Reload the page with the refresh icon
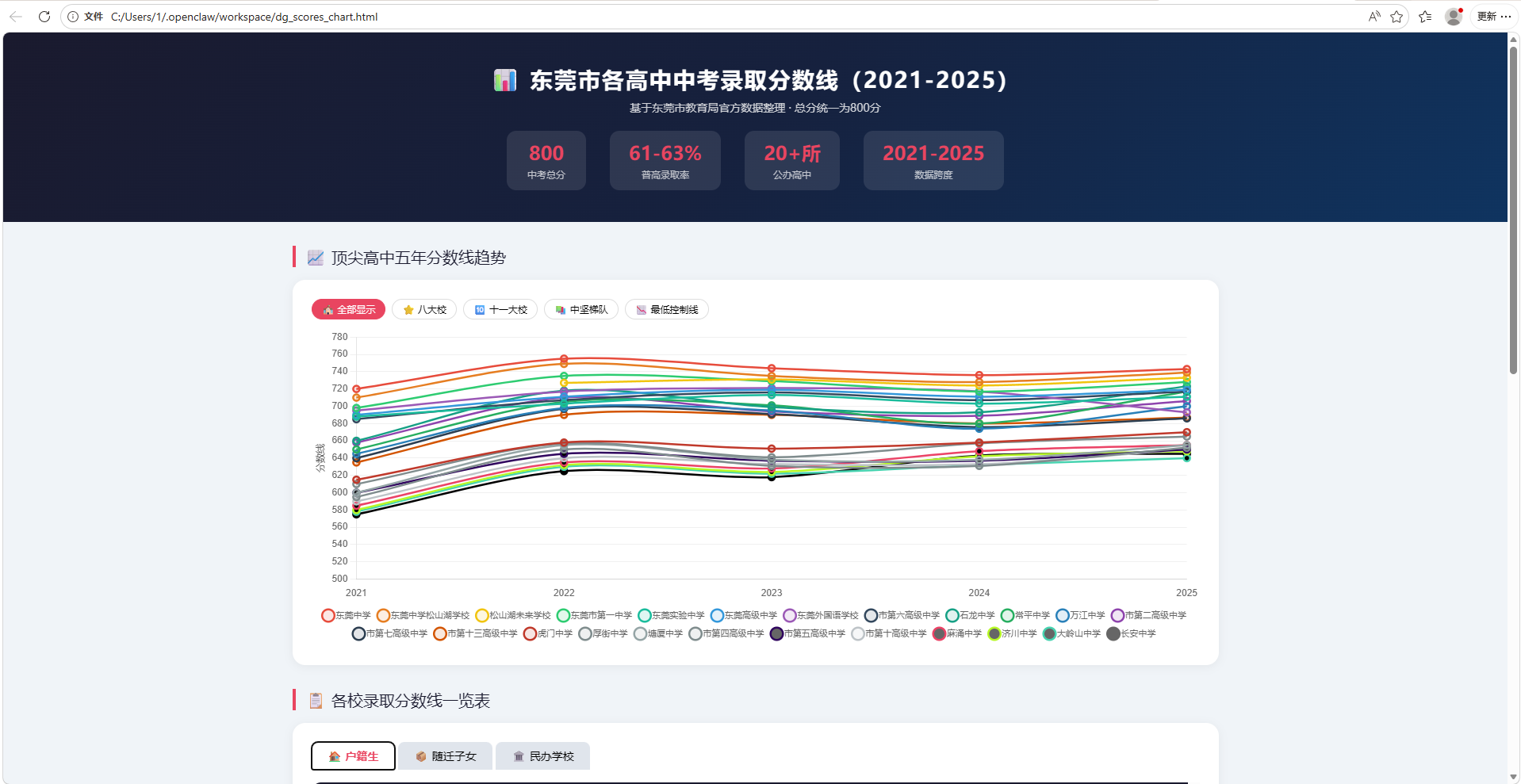The height and width of the screenshot is (784, 1521). [44, 17]
